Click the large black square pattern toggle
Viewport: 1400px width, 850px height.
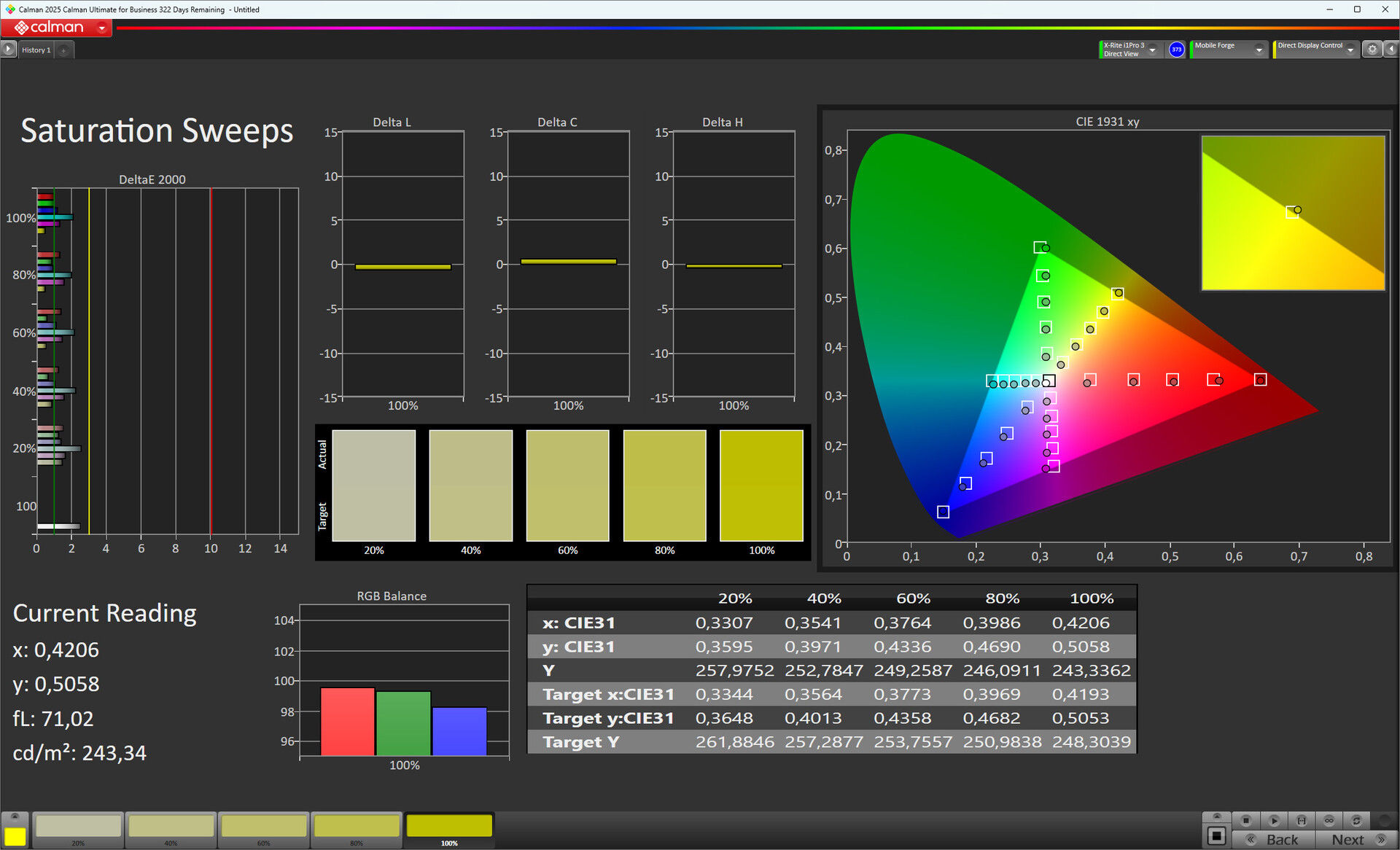coord(1216,835)
